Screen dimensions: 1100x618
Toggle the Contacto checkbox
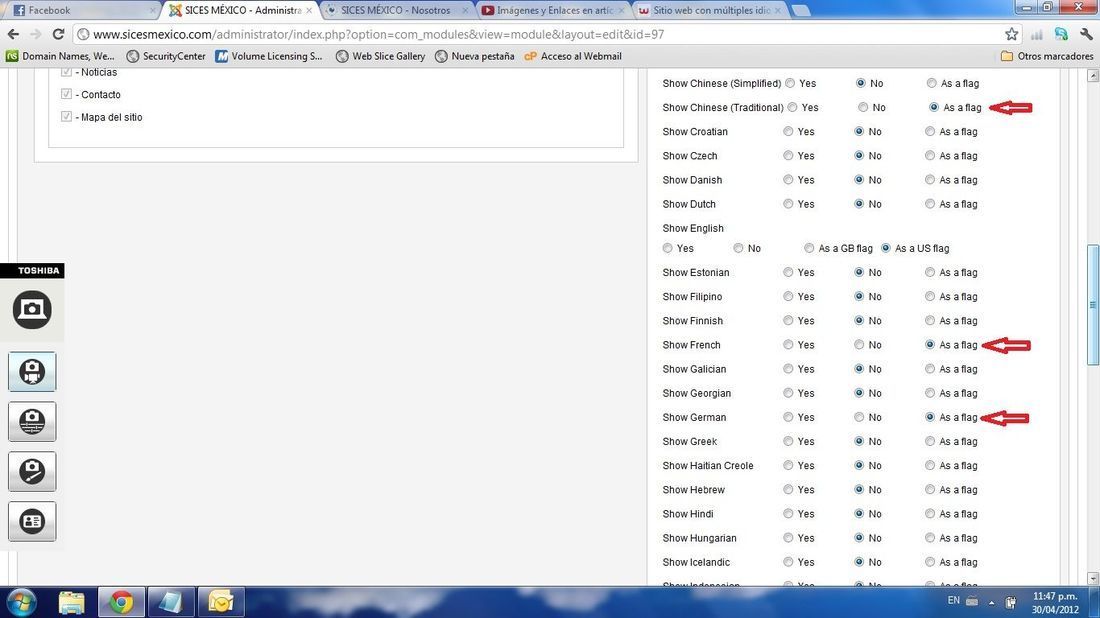(x=66, y=94)
